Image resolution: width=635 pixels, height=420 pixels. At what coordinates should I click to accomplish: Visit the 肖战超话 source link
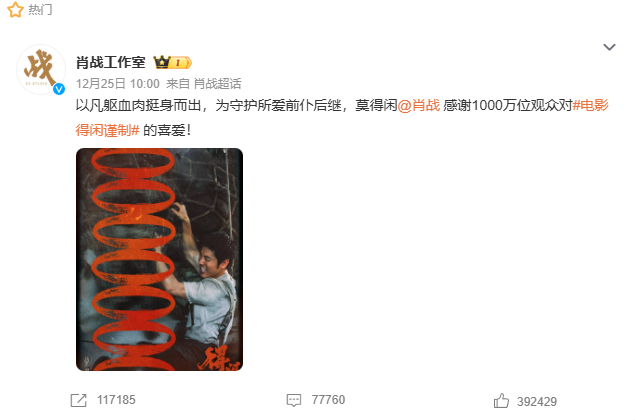(x=217, y=84)
